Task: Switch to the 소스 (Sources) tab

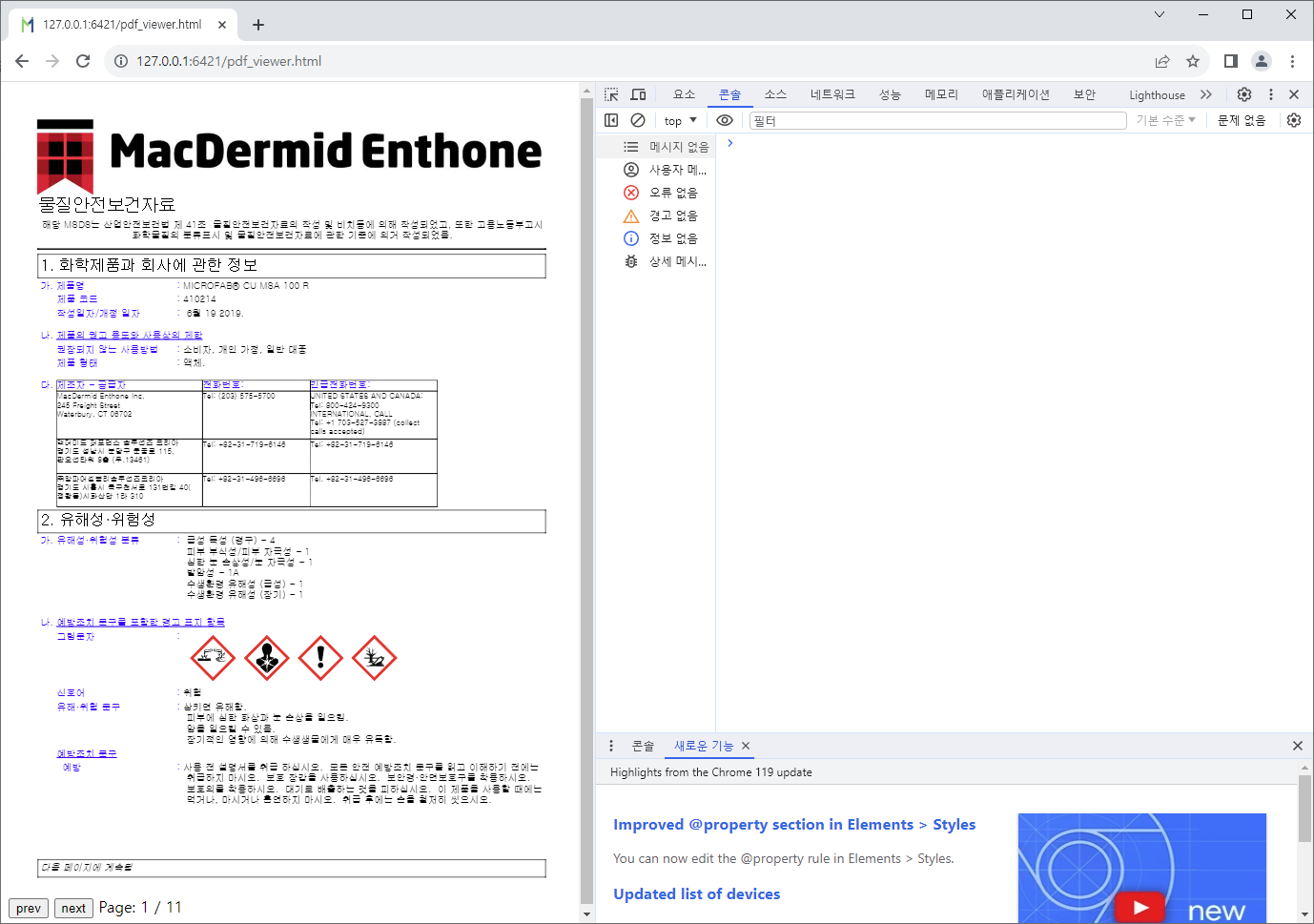Action: (775, 94)
